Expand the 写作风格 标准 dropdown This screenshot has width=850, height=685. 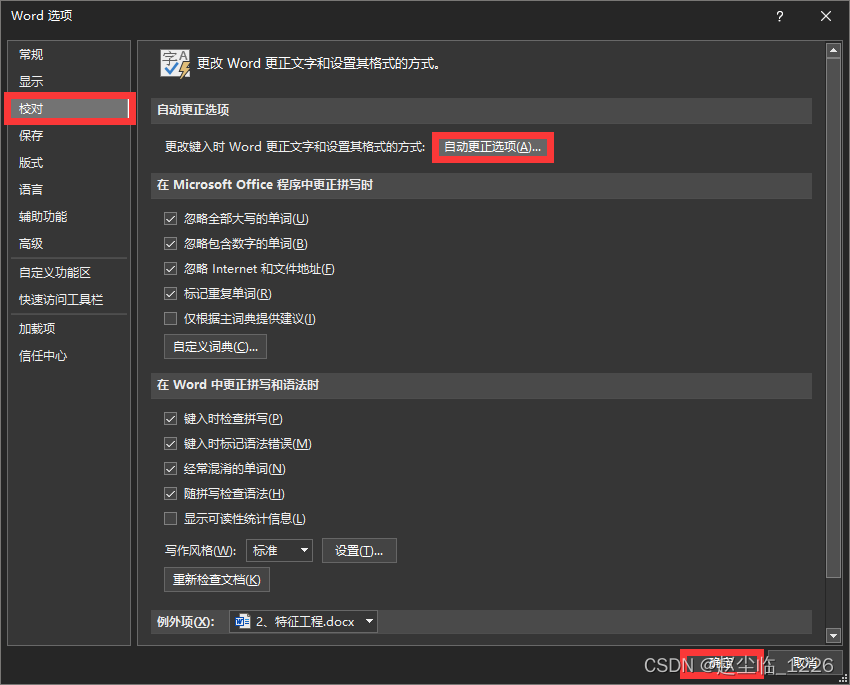point(279,551)
